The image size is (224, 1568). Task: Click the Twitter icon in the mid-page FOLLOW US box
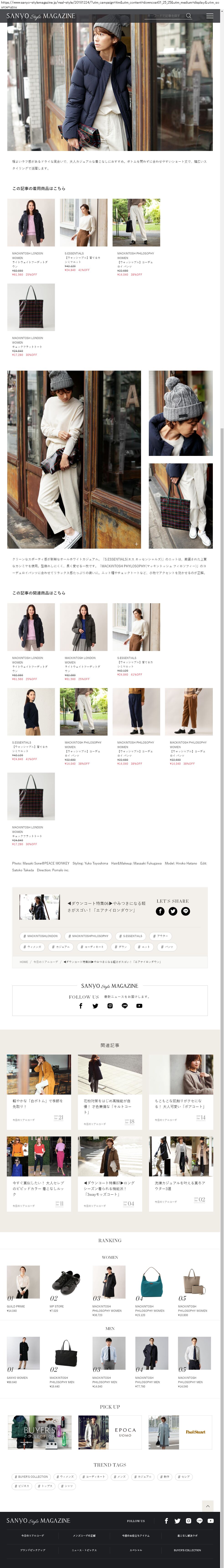coord(95,1005)
